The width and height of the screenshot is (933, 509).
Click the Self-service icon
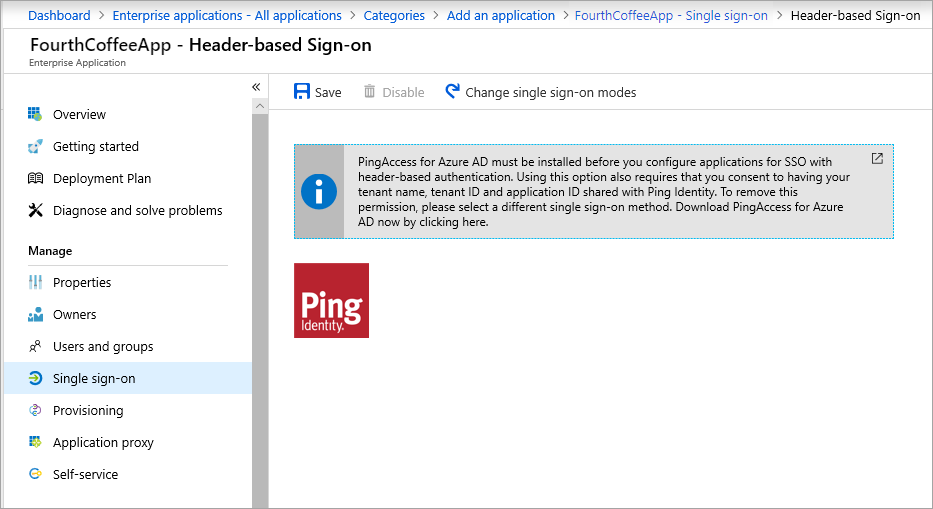pyautogui.click(x=35, y=474)
